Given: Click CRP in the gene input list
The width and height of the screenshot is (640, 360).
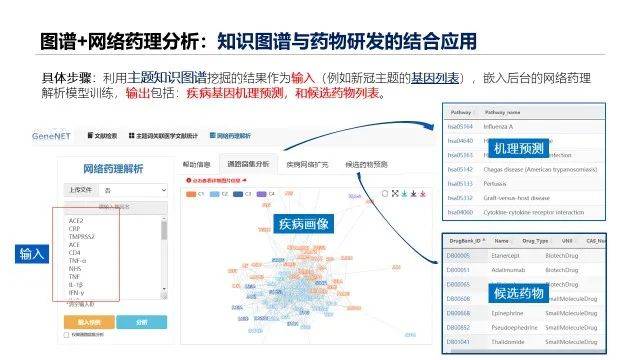Looking at the screenshot, I should point(74,229).
